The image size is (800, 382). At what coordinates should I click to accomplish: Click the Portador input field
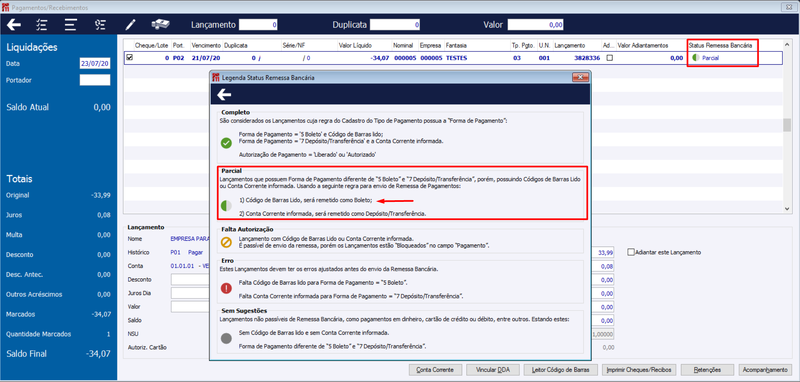coord(94,80)
